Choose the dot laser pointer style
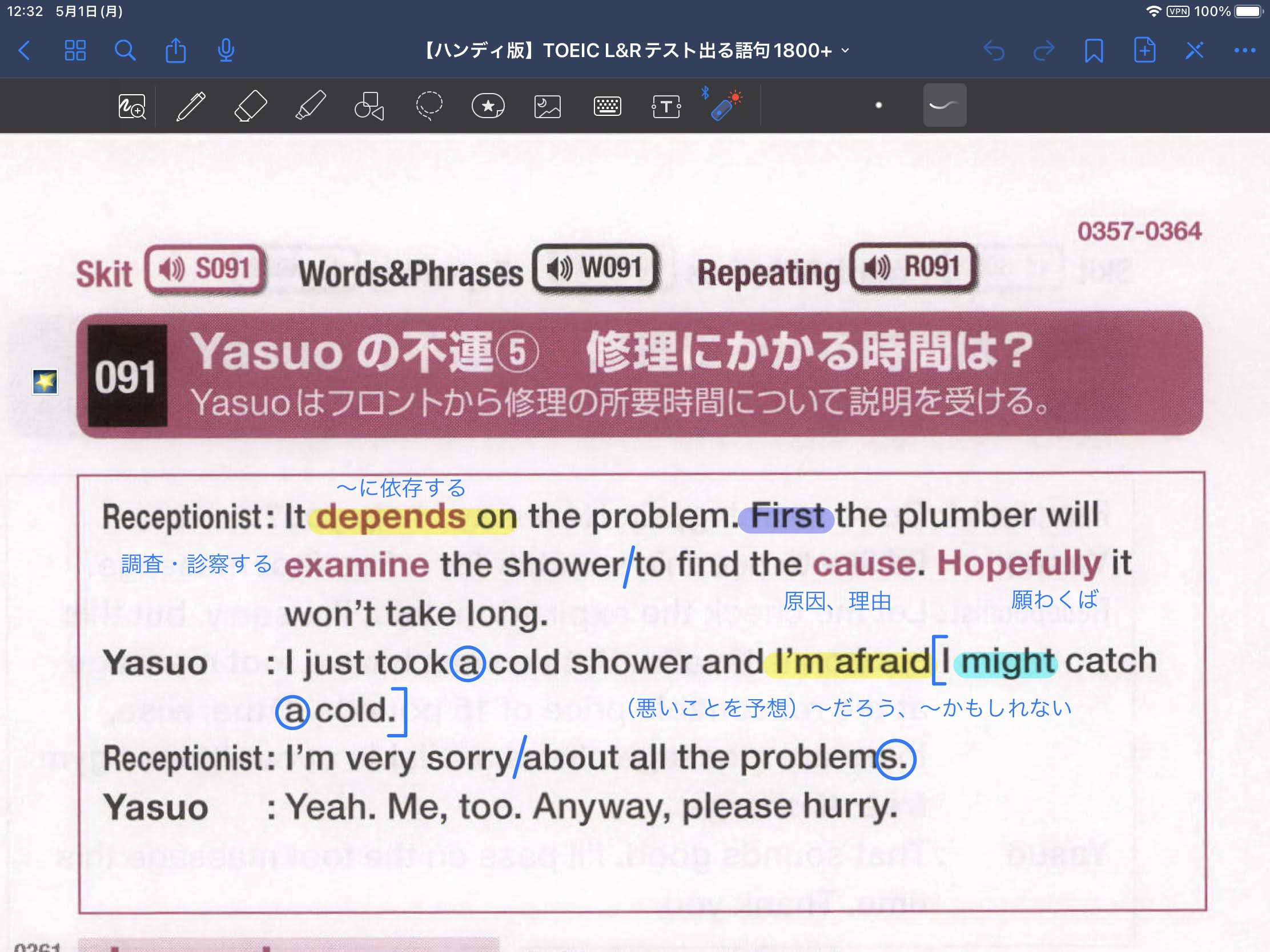Image resolution: width=1270 pixels, height=952 pixels. click(x=878, y=105)
